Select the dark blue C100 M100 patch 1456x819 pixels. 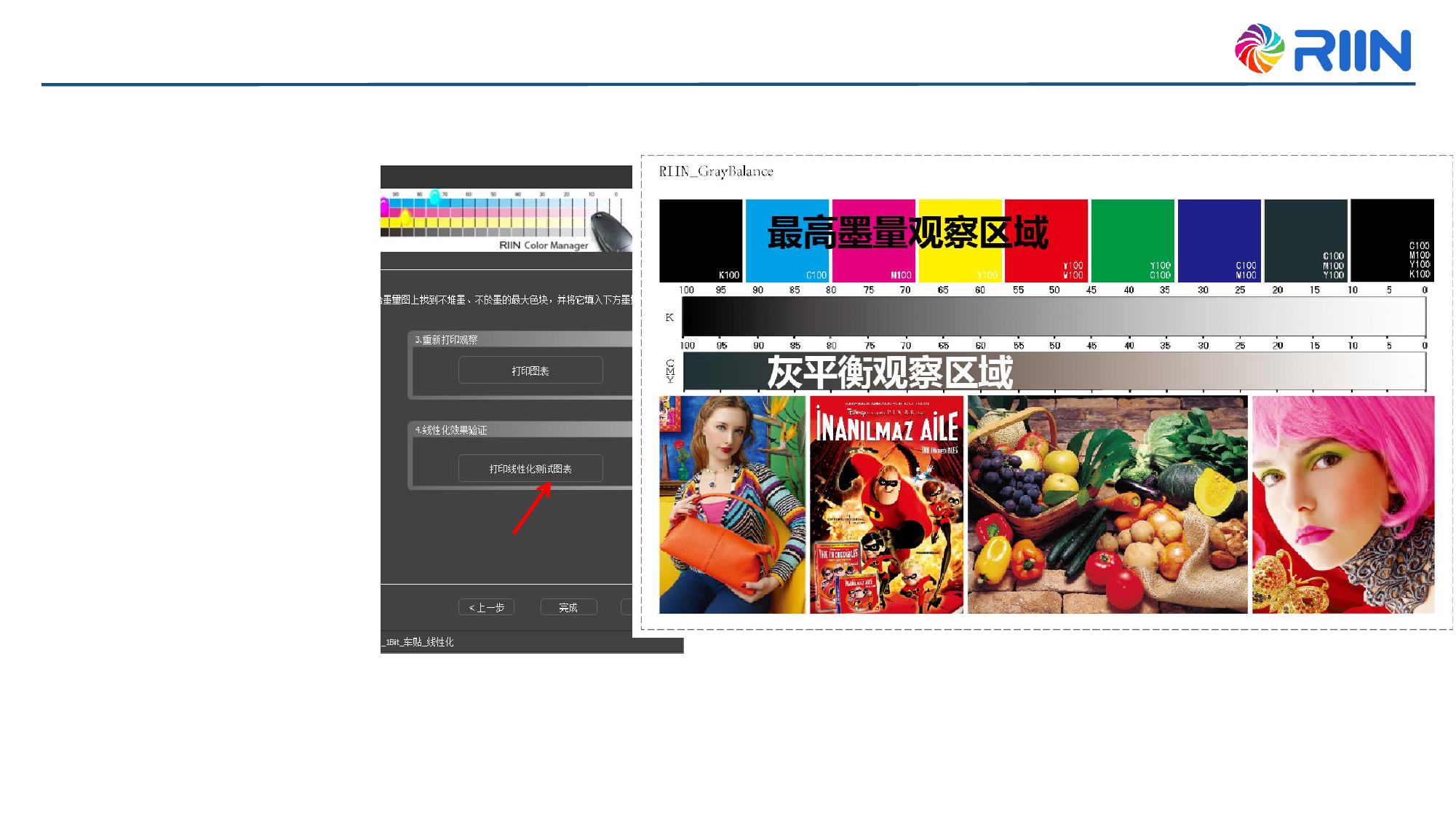pos(1219,240)
